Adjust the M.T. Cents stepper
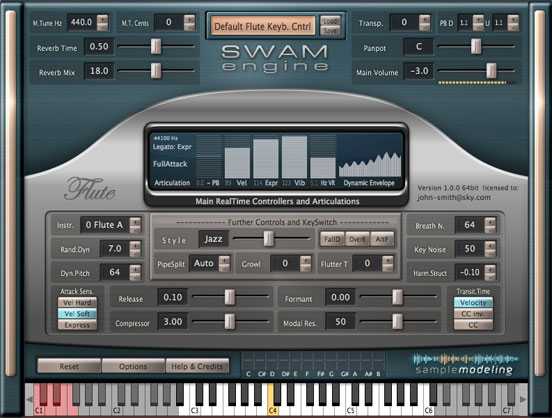Viewport: 552px width, 418px height. pos(189,23)
